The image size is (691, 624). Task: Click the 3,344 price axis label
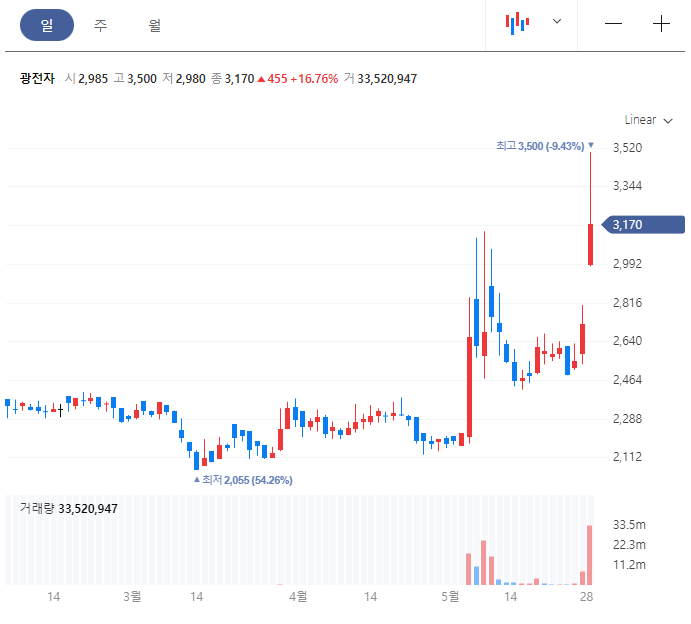click(628, 186)
